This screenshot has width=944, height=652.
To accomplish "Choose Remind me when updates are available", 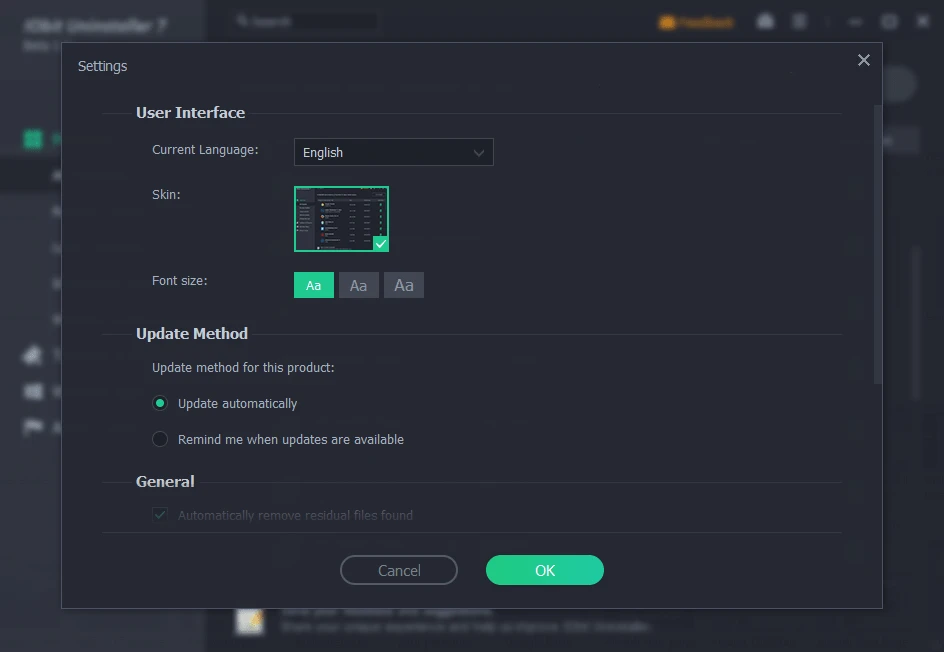I will 160,439.
